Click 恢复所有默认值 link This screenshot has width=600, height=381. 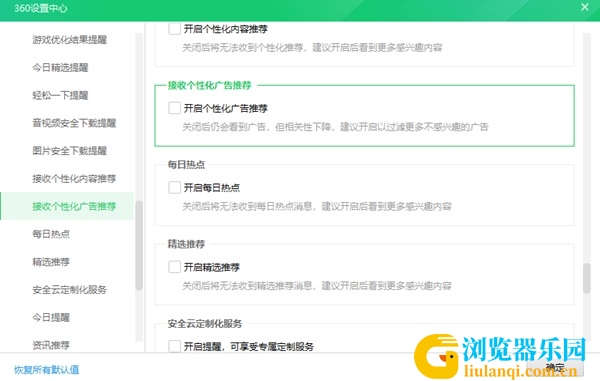click(46, 370)
